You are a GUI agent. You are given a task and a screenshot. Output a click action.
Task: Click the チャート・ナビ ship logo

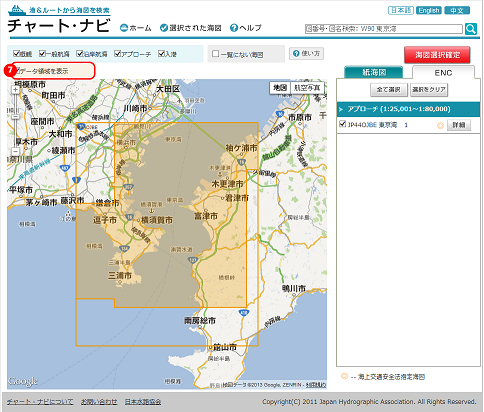59,19
